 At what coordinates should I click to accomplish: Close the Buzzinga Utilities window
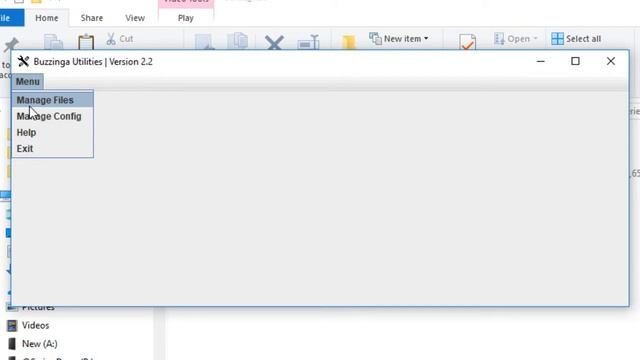point(611,61)
